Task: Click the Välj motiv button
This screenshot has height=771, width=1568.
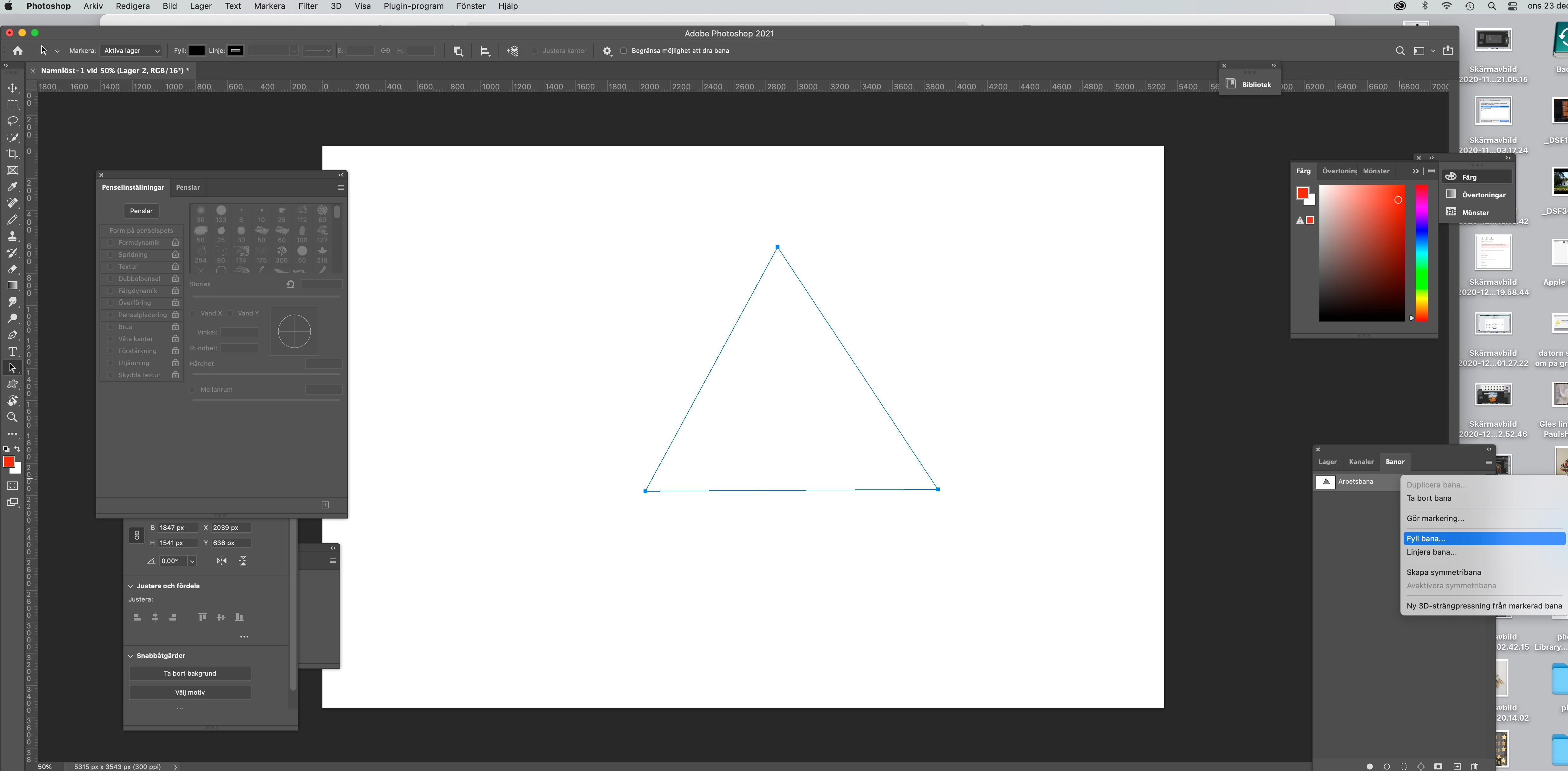Action: point(190,692)
